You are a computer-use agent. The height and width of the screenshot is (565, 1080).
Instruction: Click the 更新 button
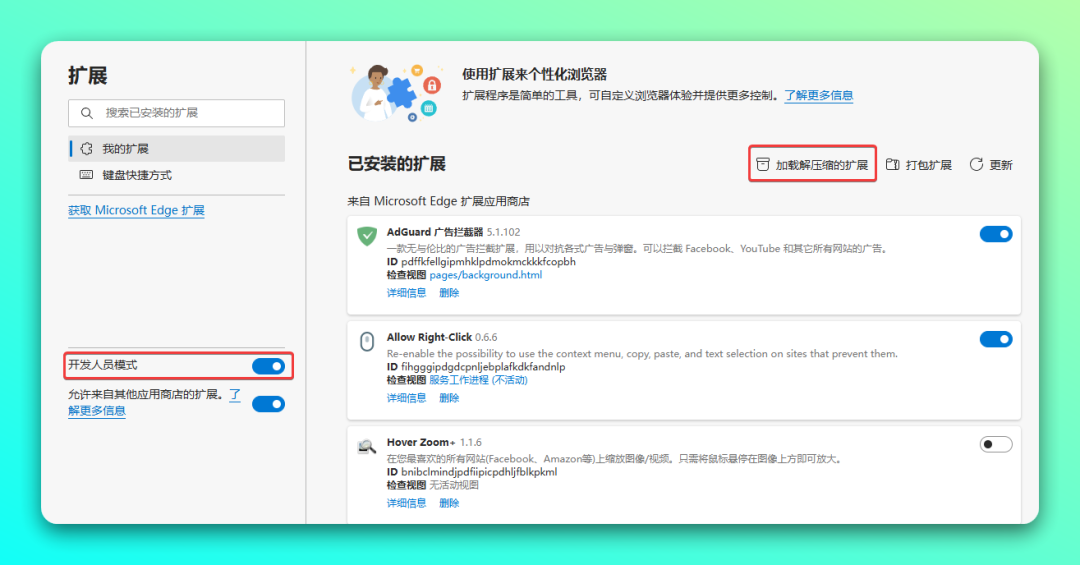[991, 165]
